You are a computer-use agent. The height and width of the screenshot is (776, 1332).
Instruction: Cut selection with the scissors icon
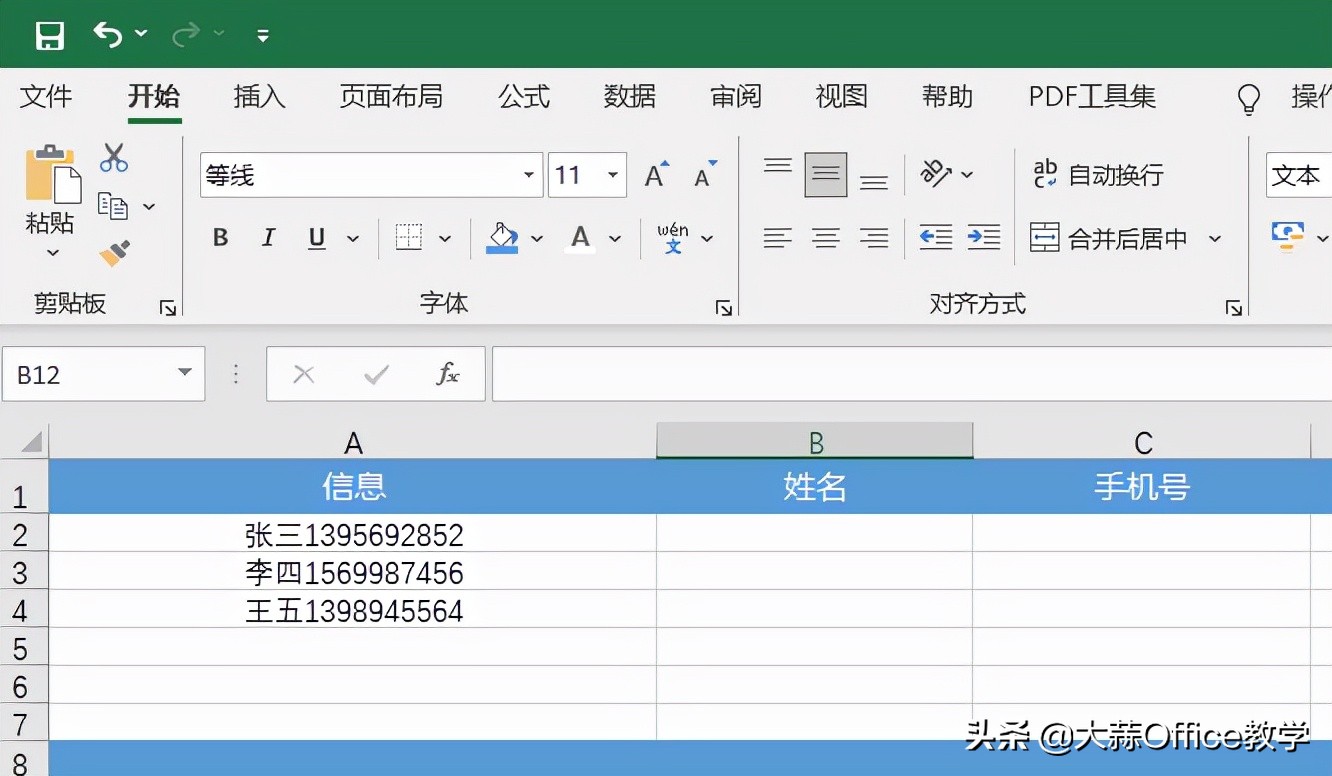point(114,158)
